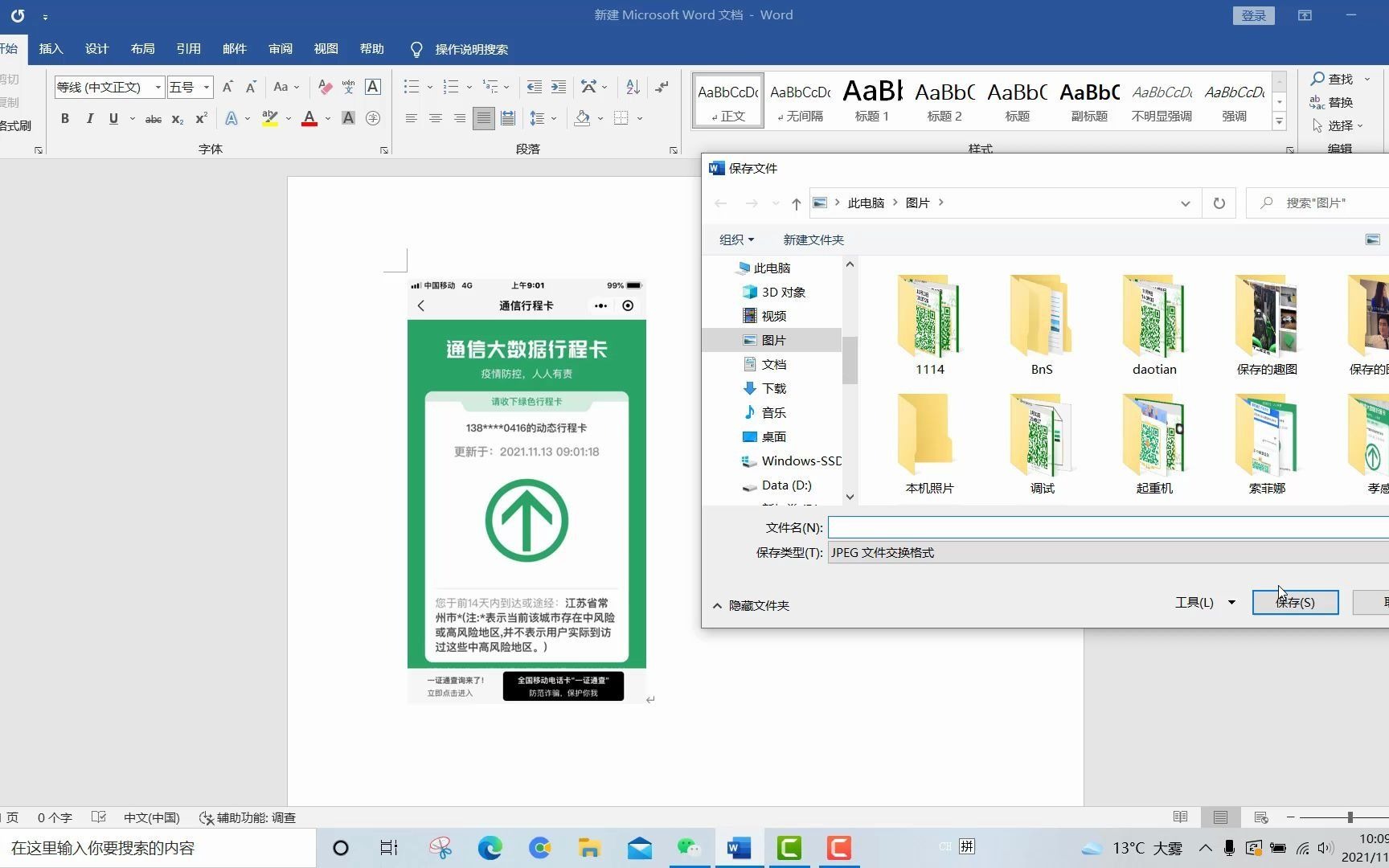Open Microsoft Edge from the taskbar
The image size is (1389, 868).
[x=490, y=848]
